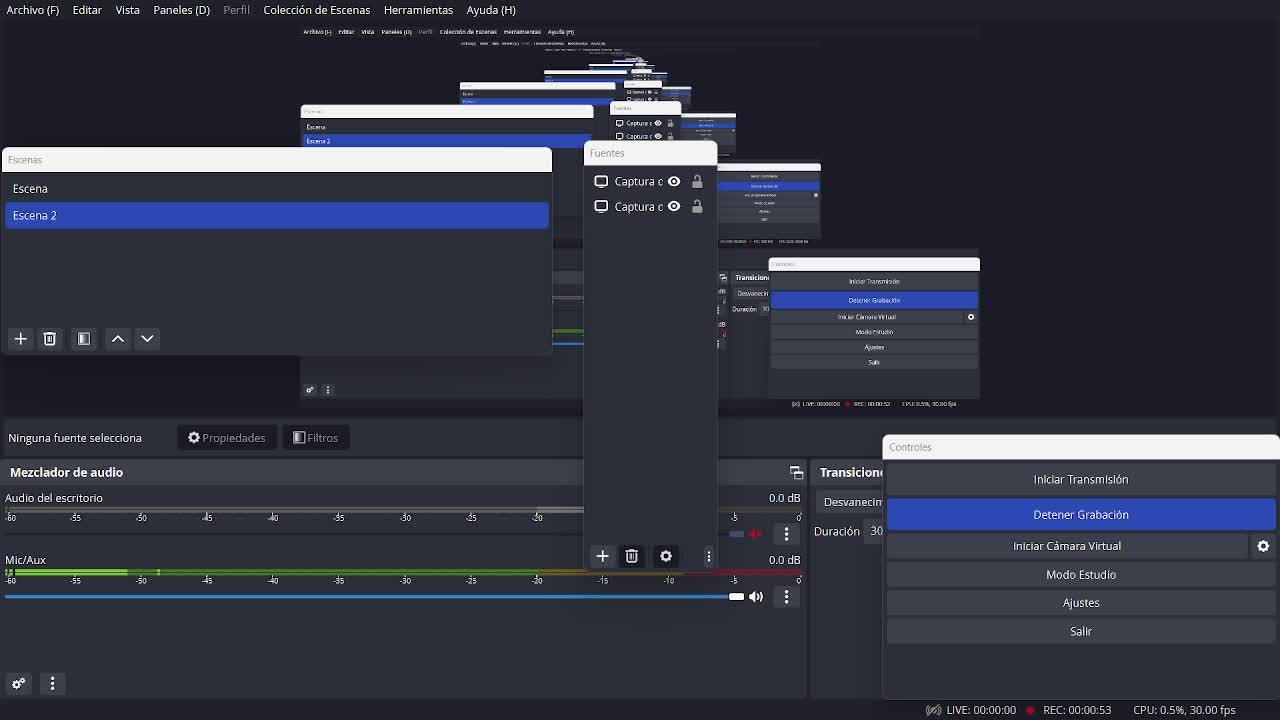
Task: Open scene filters from the Escenas toolbar icon
Action: pyautogui.click(x=84, y=339)
